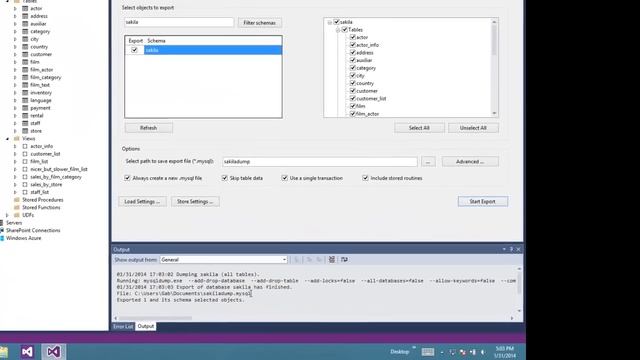Open the Output panel window position dropdown
The image size is (640, 360).
click(x=504, y=249)
